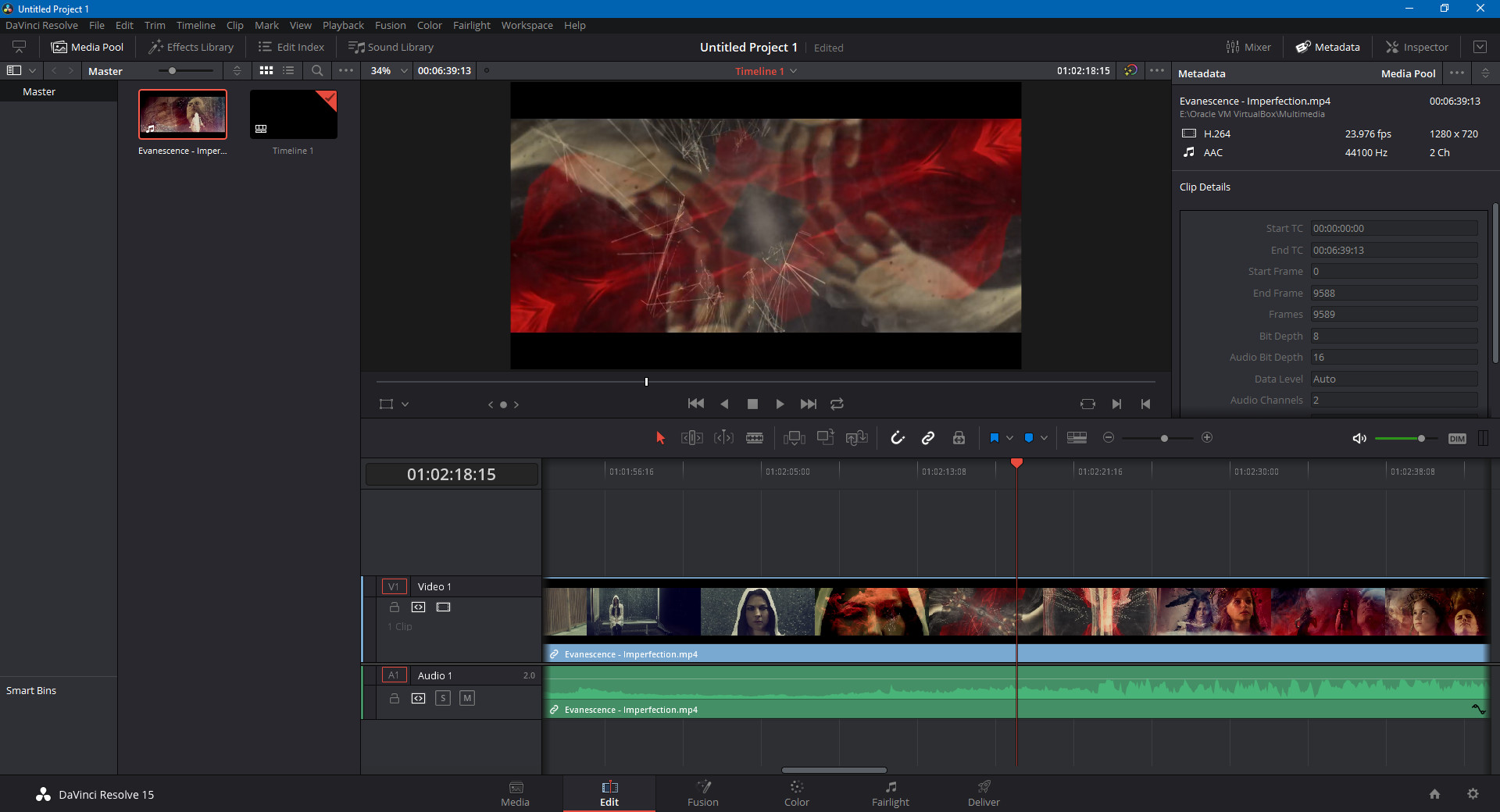Open metadata panel sort options arrows

1485,73
